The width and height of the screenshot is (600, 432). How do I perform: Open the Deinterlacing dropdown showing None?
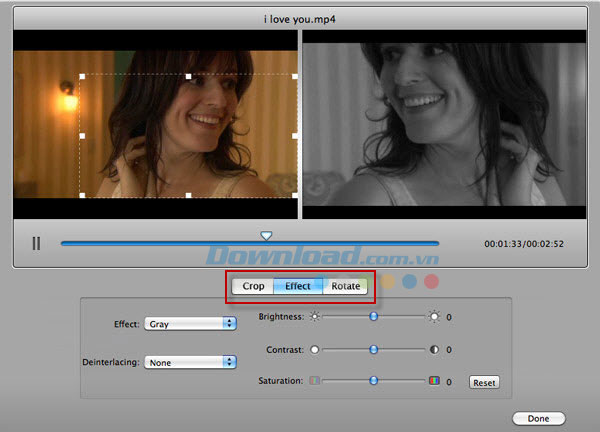point(191,362)
